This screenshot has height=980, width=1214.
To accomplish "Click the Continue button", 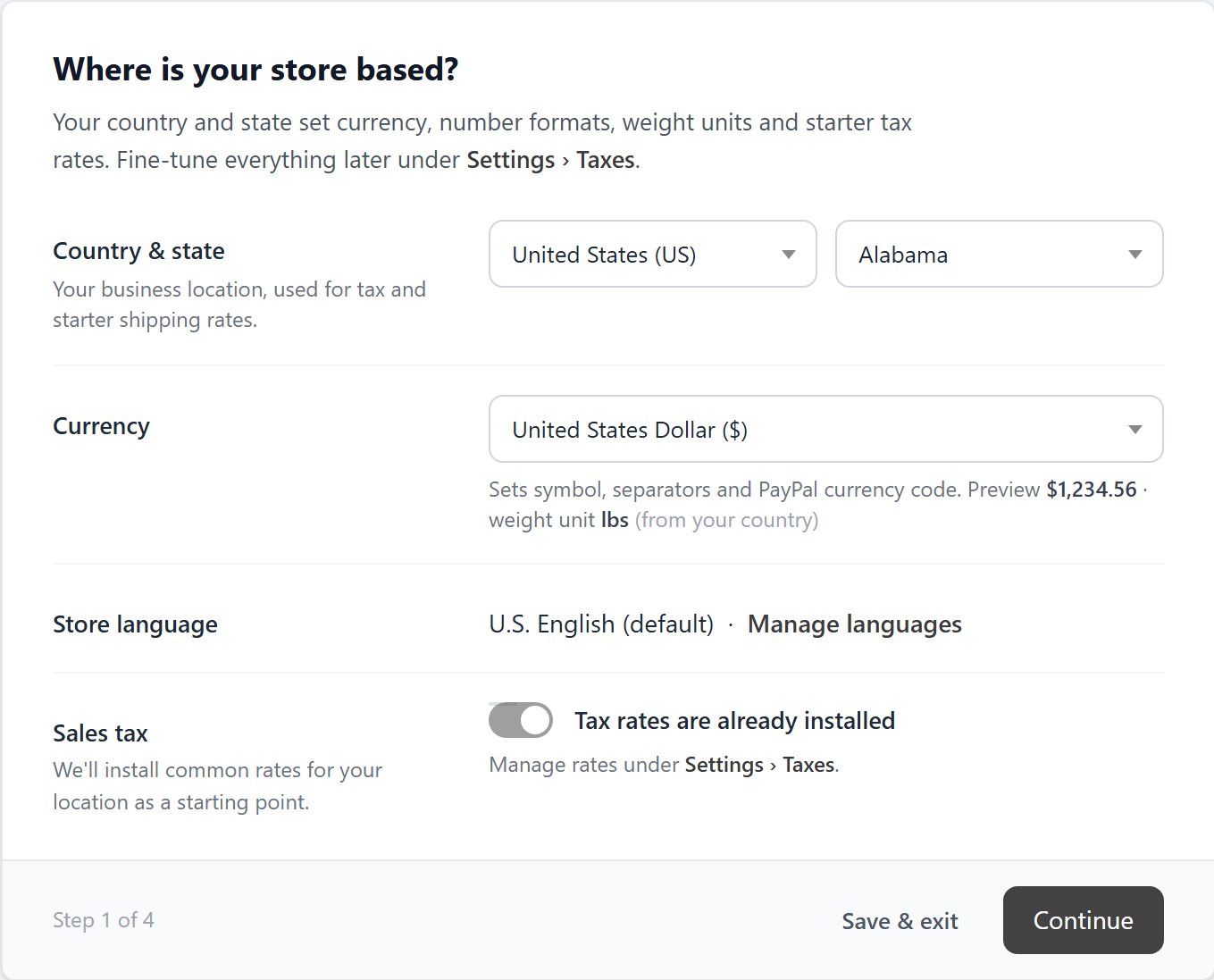I will pos(1083,920).
